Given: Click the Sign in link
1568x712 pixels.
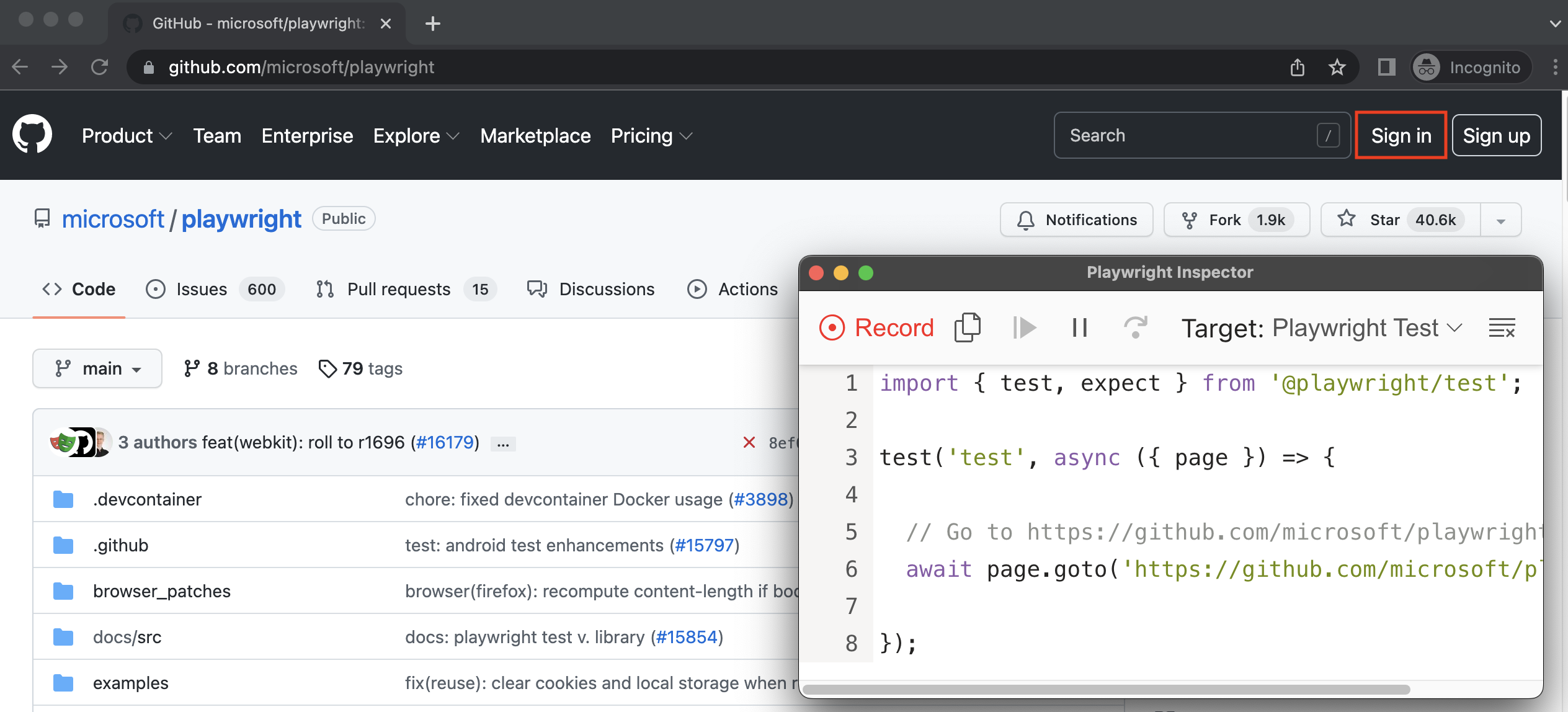Looking at the screenshot, I should 1401,135.
